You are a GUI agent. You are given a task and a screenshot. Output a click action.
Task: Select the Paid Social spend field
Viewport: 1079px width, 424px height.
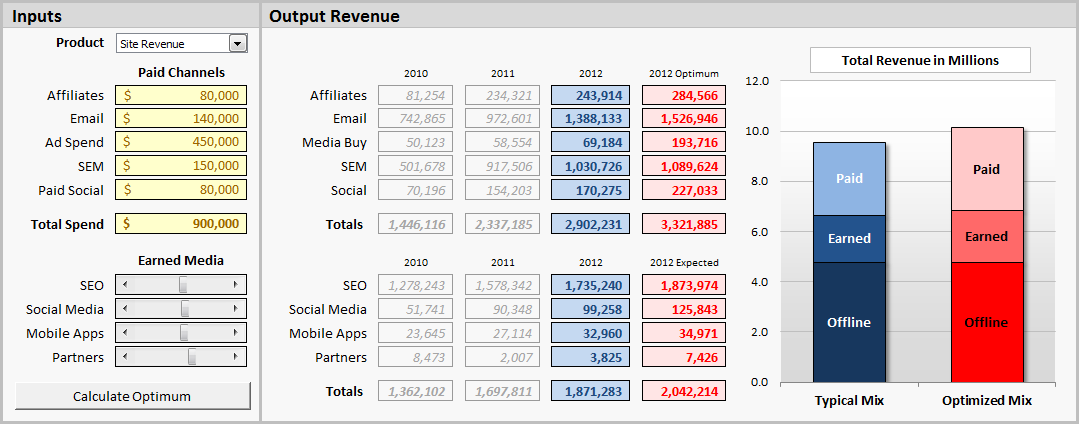pos(181,190)
